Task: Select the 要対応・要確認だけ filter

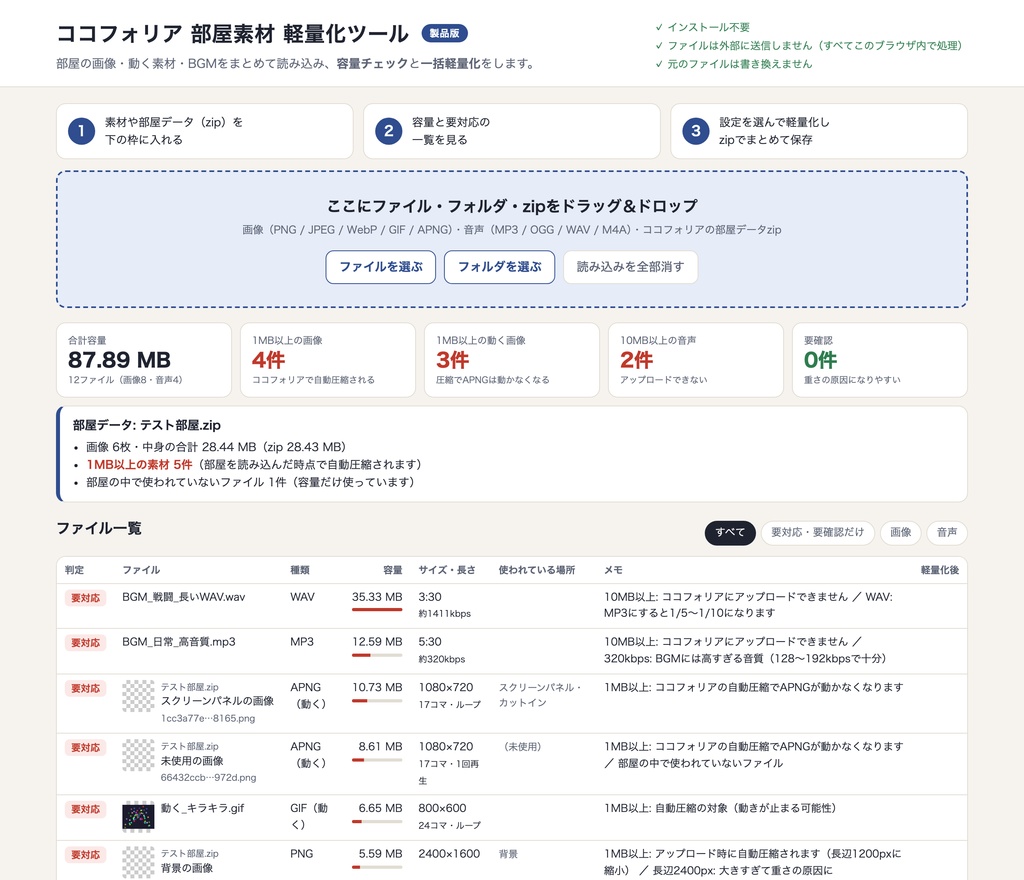Action: [818, 533]
